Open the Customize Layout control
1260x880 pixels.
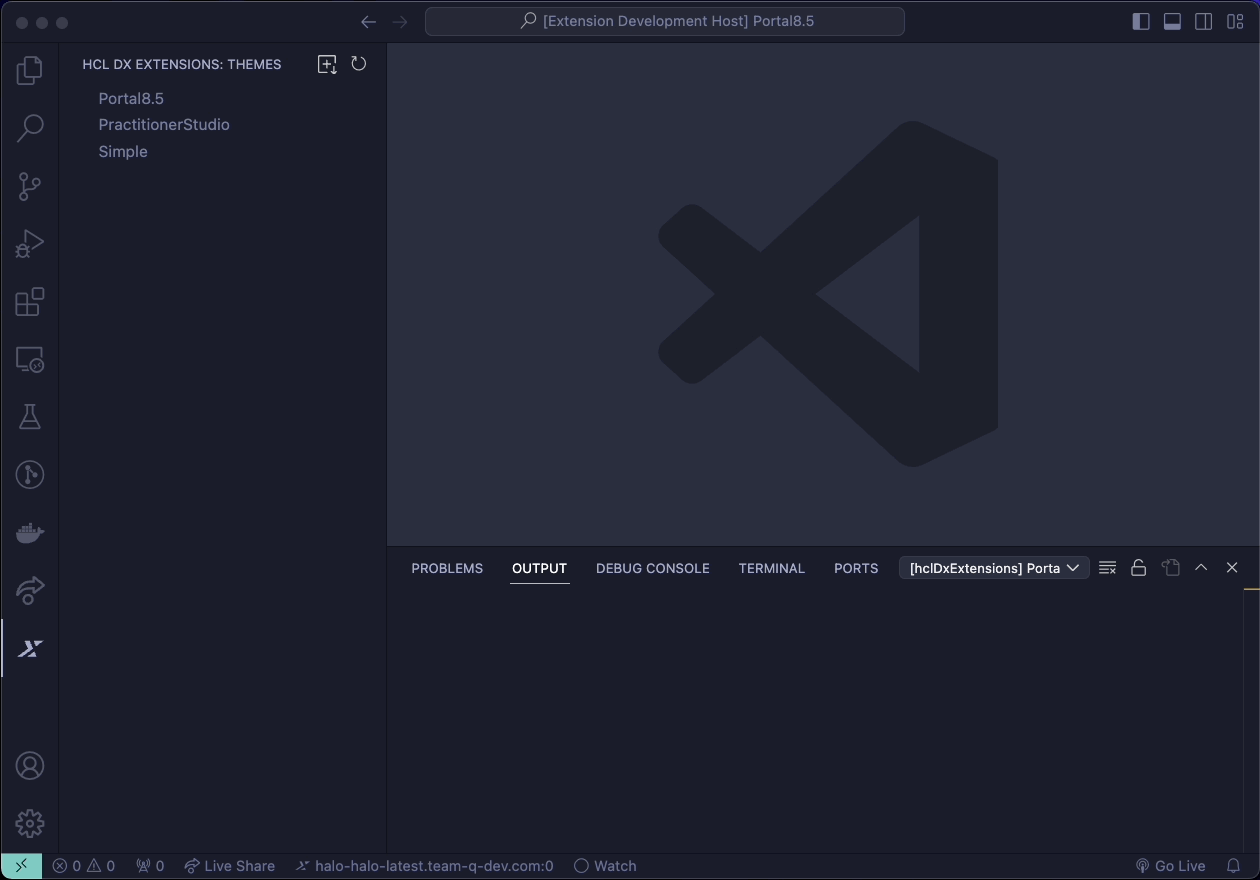click(x=1235, y=20)
